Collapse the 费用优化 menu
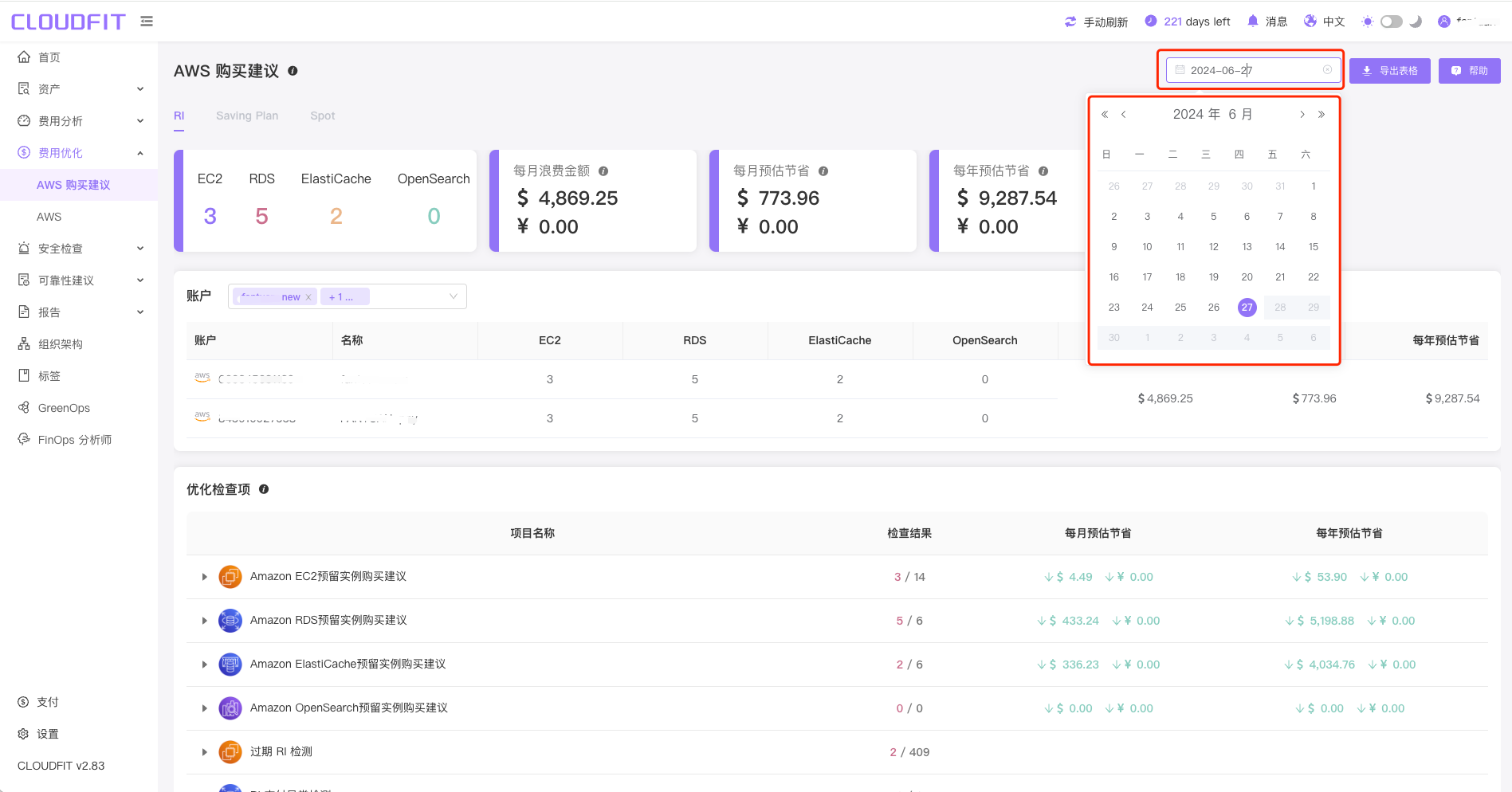The width and height of the screenshot is (1512, 792). [79, 153]
